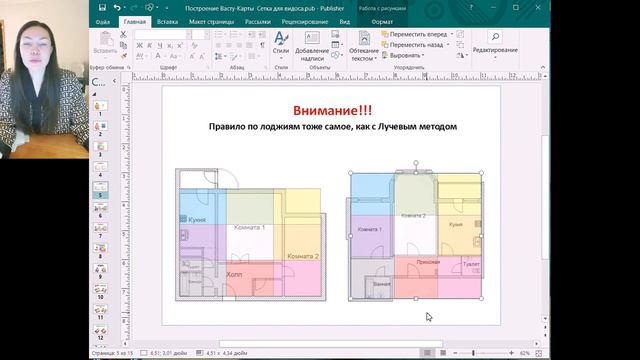
Task: Click the zoom percentage 62%
Action: point(525,353)
